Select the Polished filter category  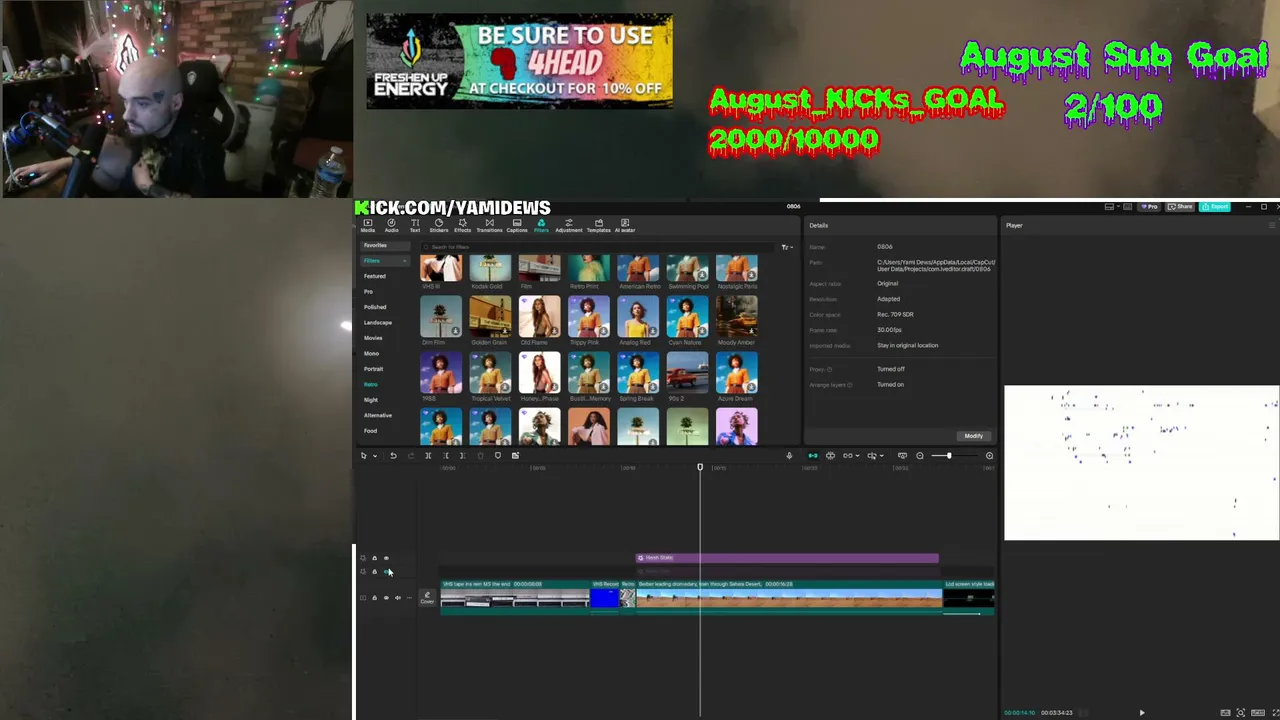pos(375,307)
